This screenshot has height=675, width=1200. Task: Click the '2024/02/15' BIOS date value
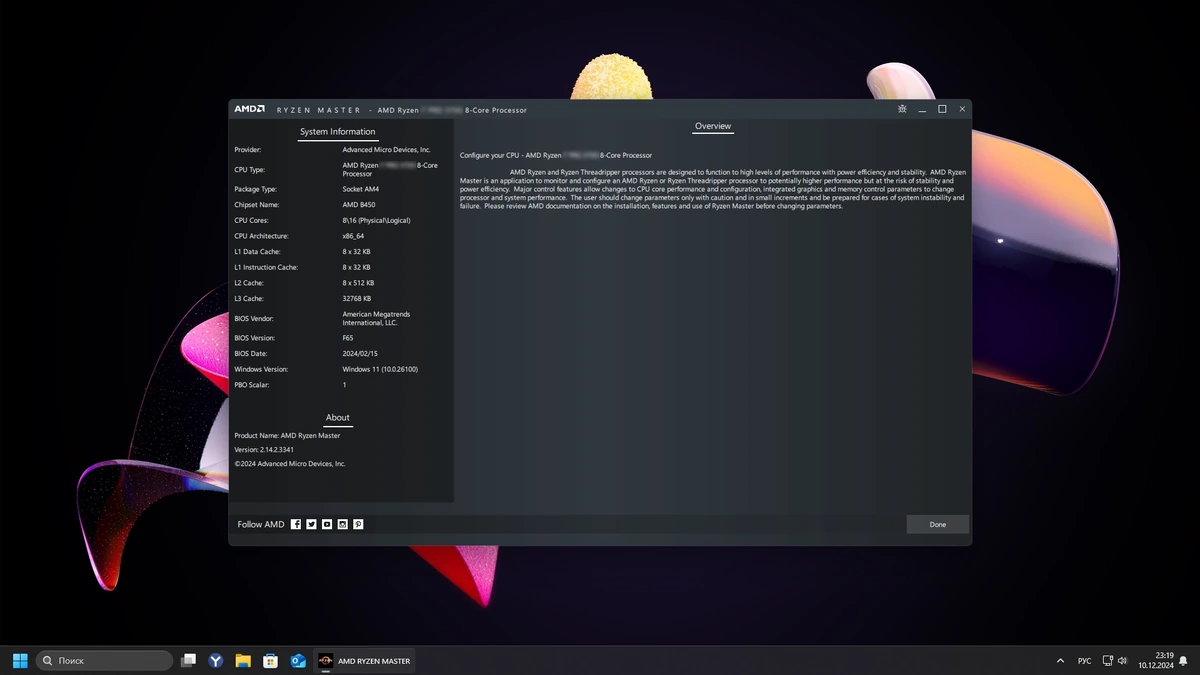(x=358, y=354)
